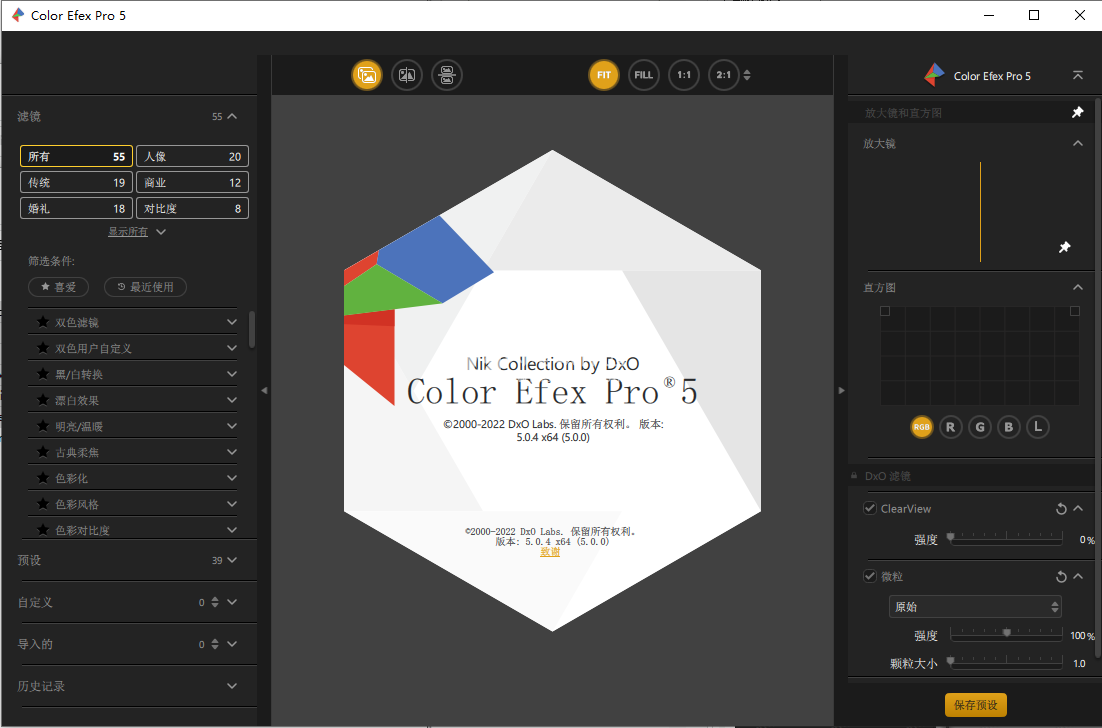Select R histogram channel

951,427
